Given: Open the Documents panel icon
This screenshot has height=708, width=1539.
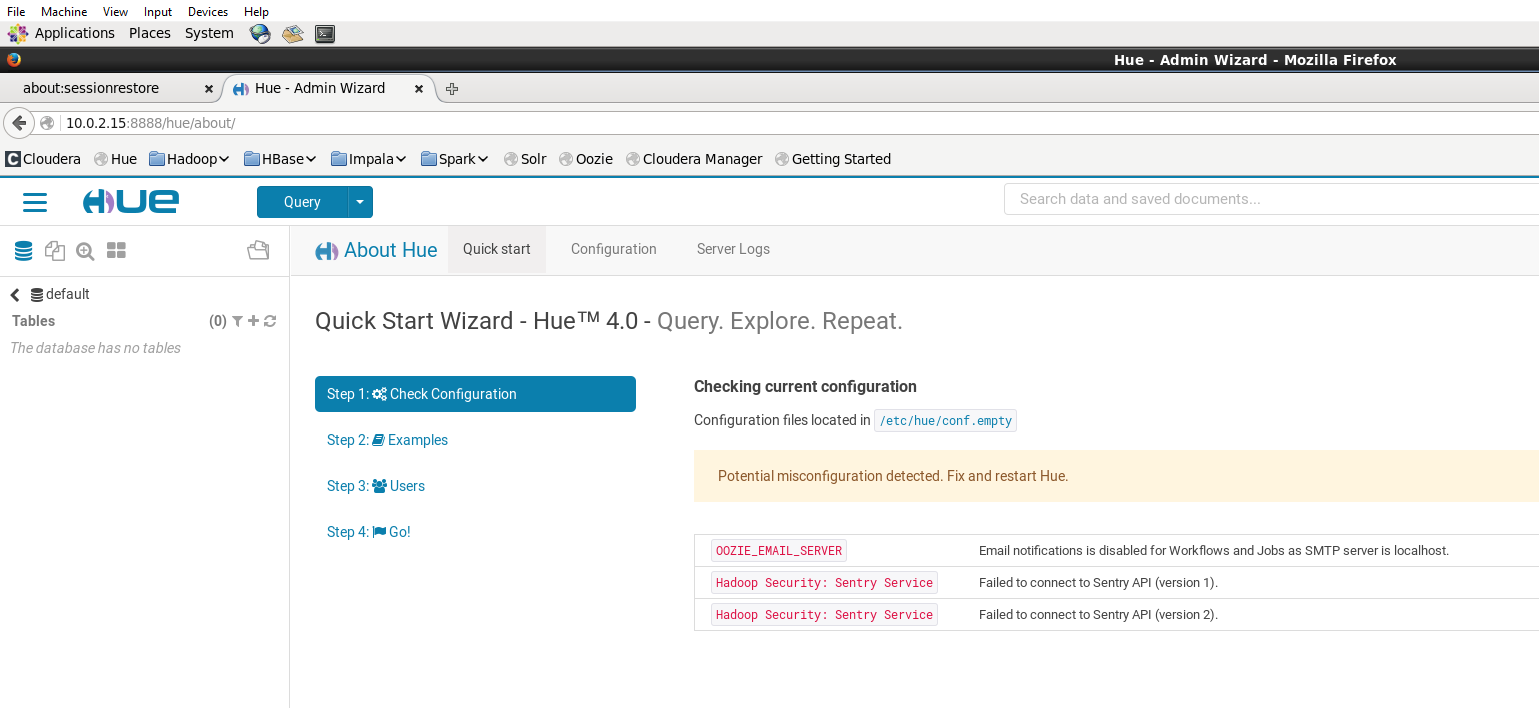Looking at the screenshot, I should click(x=54, y=251).
